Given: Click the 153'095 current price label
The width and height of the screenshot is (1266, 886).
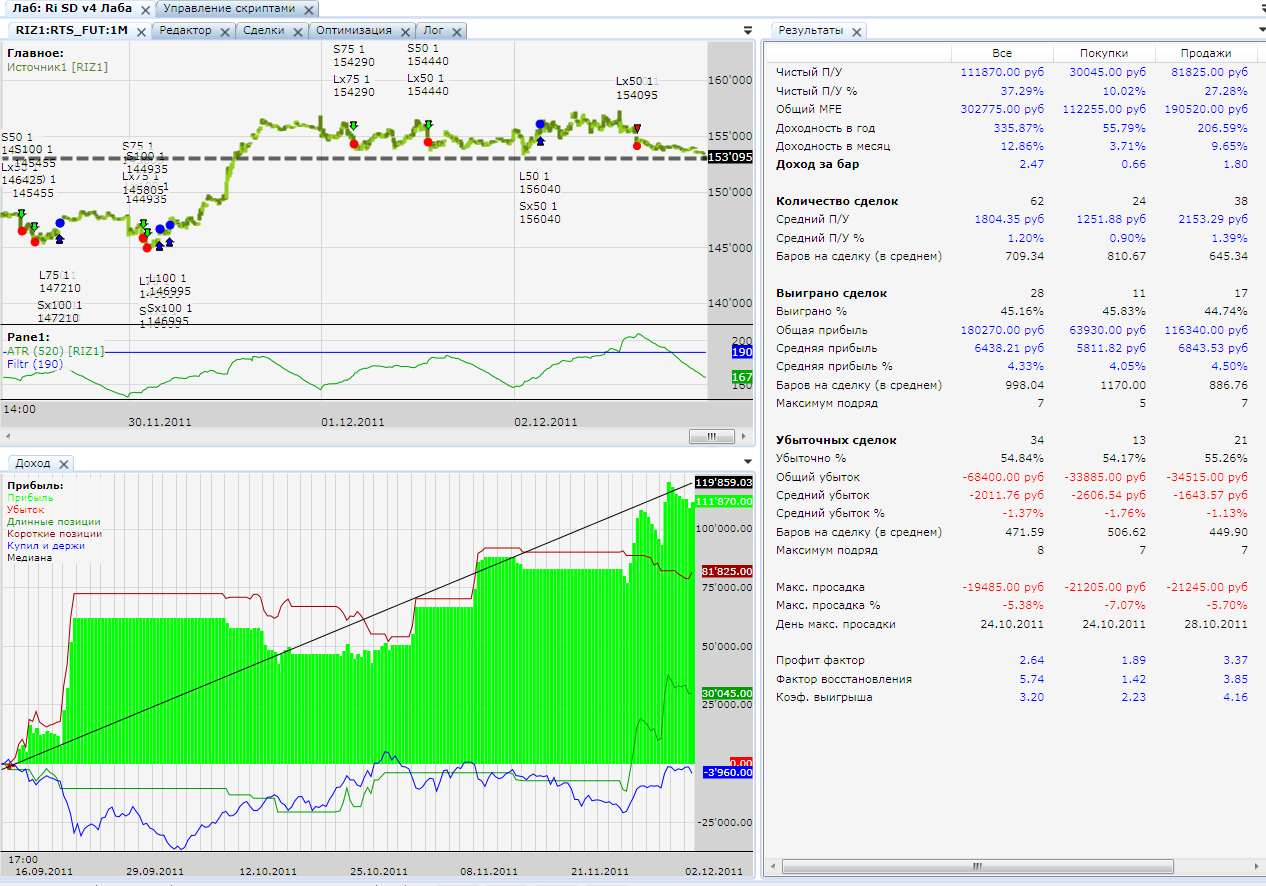Looking at the screenshot, I should 729,157.
